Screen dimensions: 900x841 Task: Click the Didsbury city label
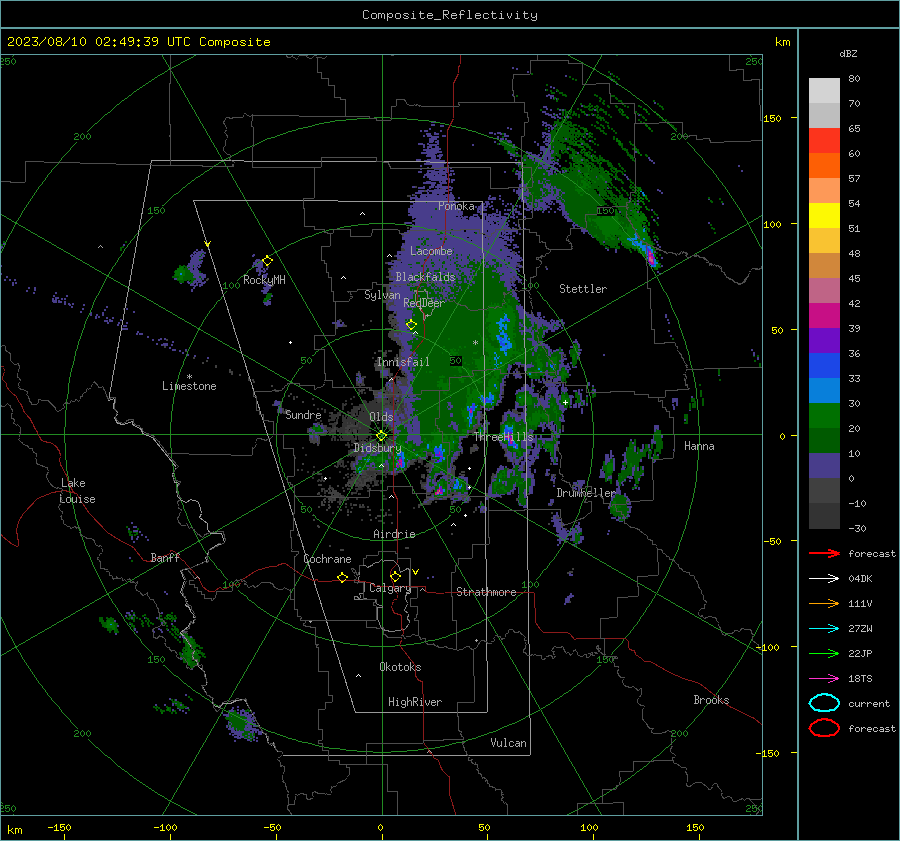coord(377,448)
